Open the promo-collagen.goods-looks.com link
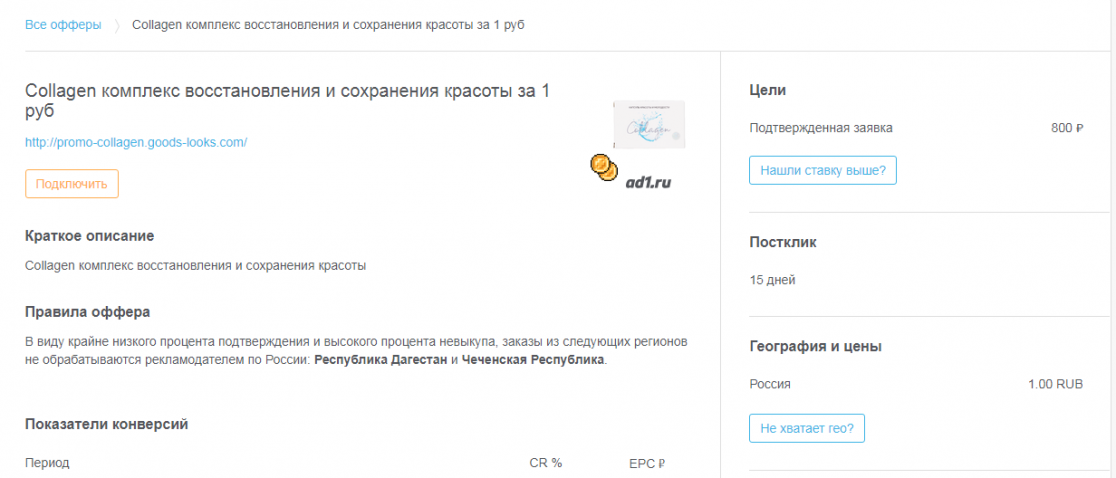 [136, 142]
